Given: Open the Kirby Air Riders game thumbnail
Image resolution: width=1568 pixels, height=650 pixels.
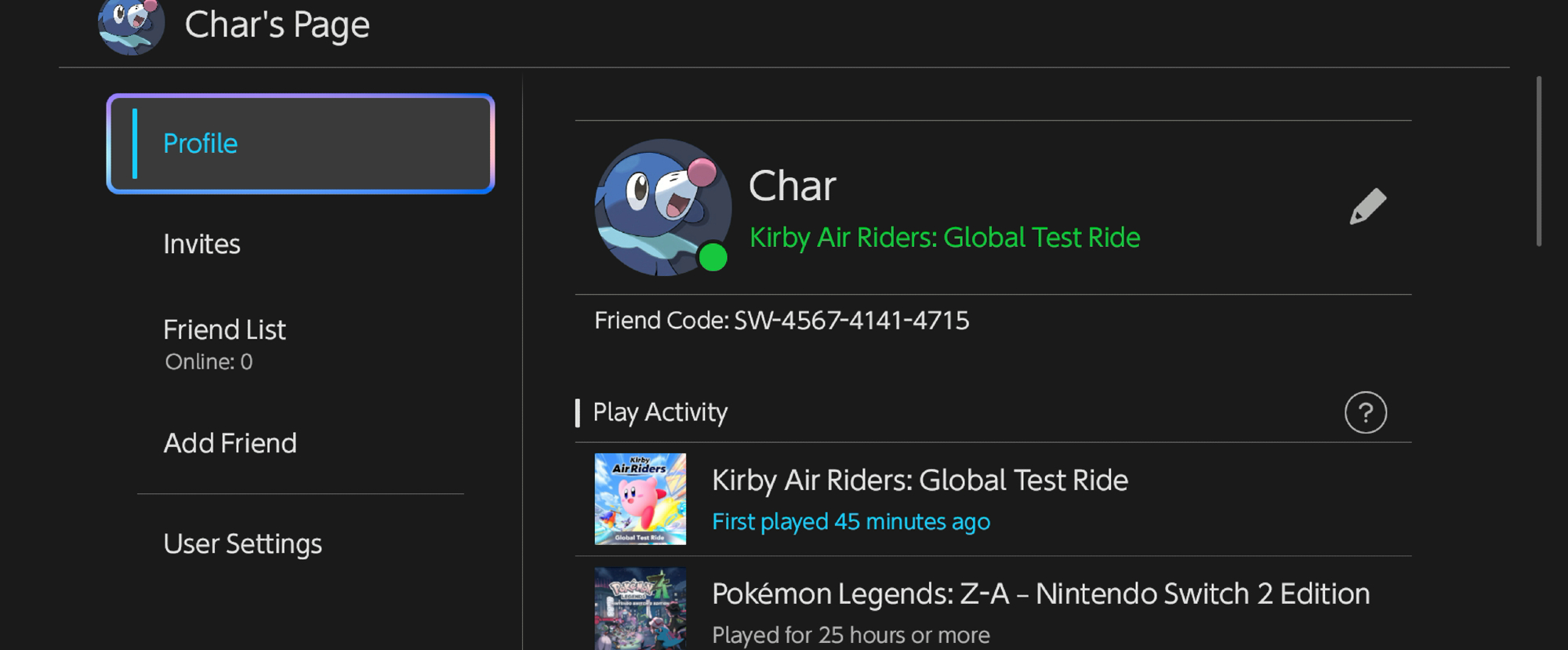Looking at the screenshot, I should (640, 499).
